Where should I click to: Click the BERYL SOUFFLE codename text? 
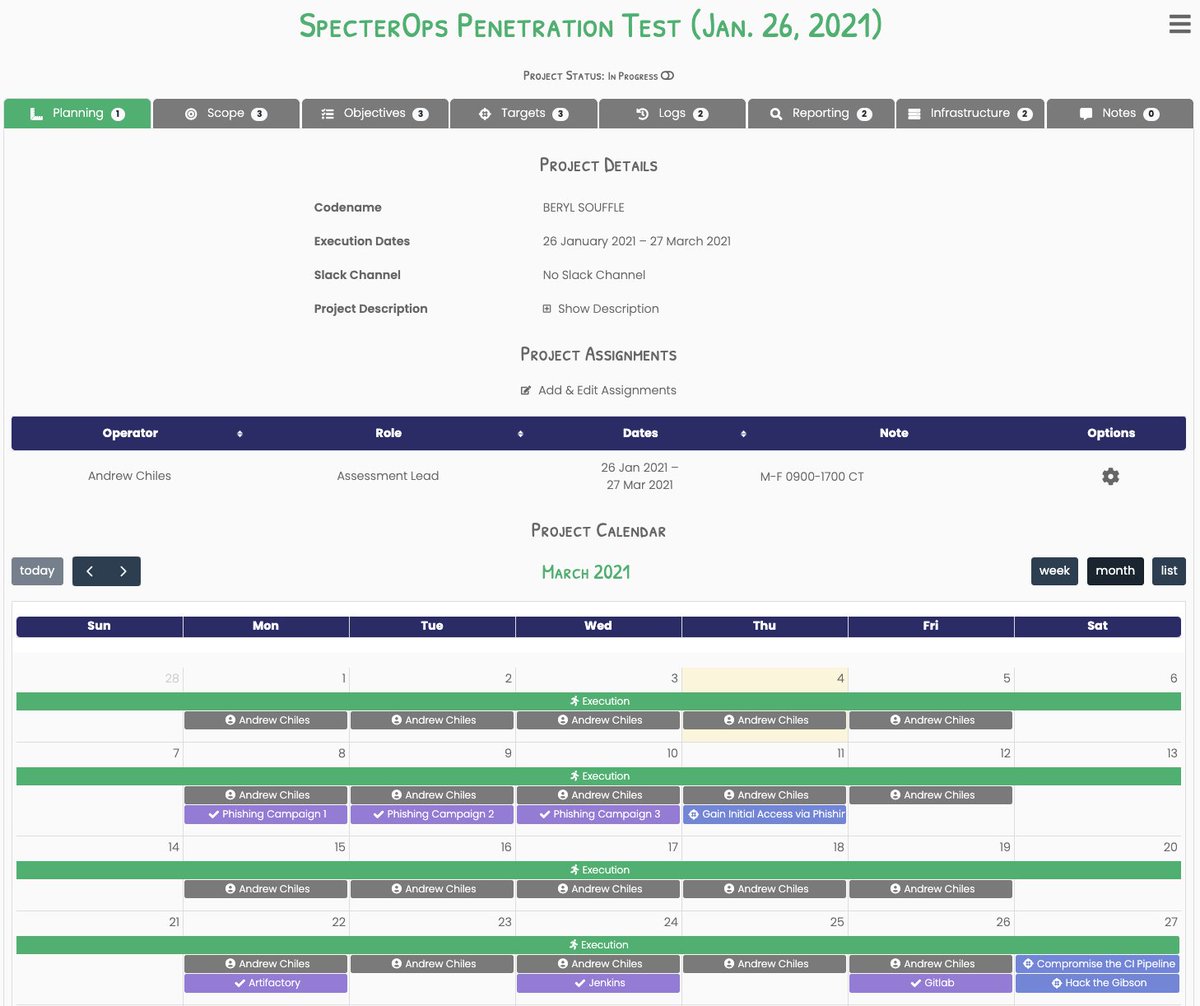583,208
